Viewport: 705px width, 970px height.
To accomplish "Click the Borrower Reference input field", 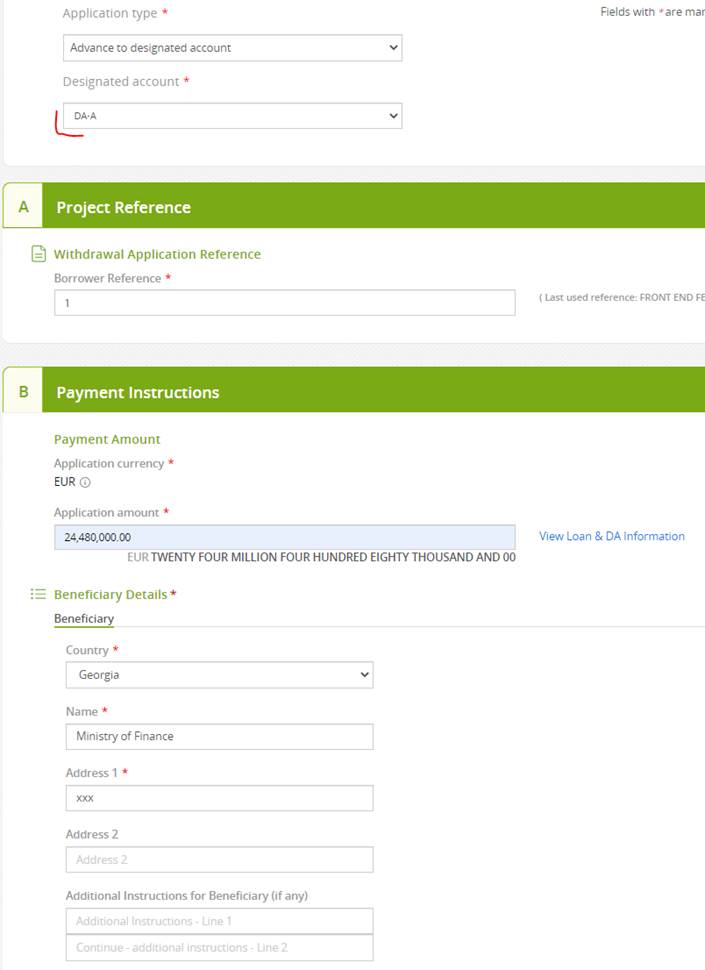I will [284, 302].
